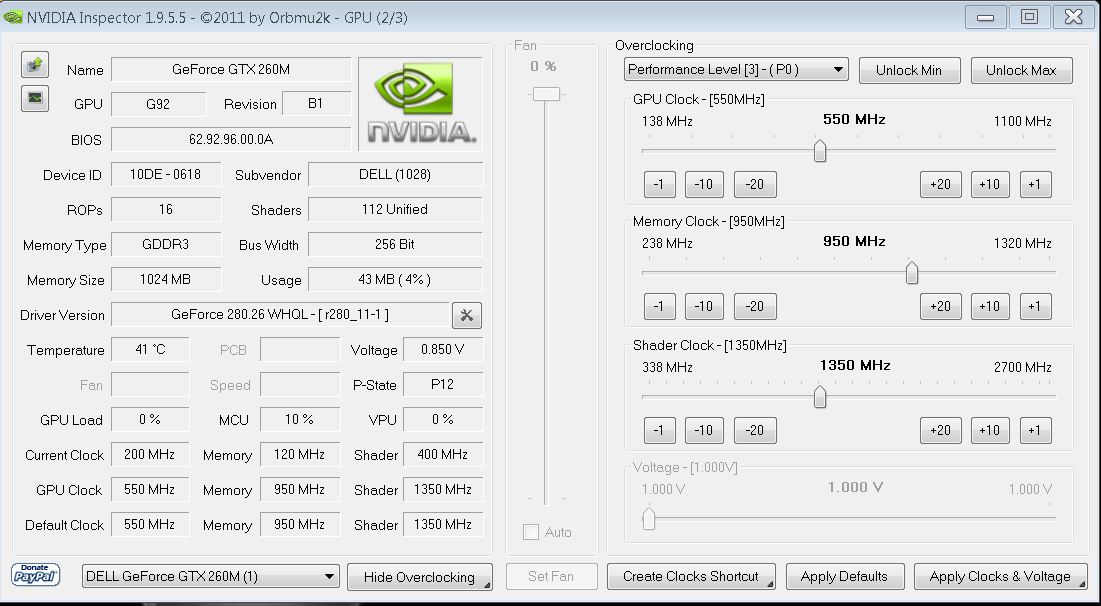Click the P-State value P12

(443, 385)
